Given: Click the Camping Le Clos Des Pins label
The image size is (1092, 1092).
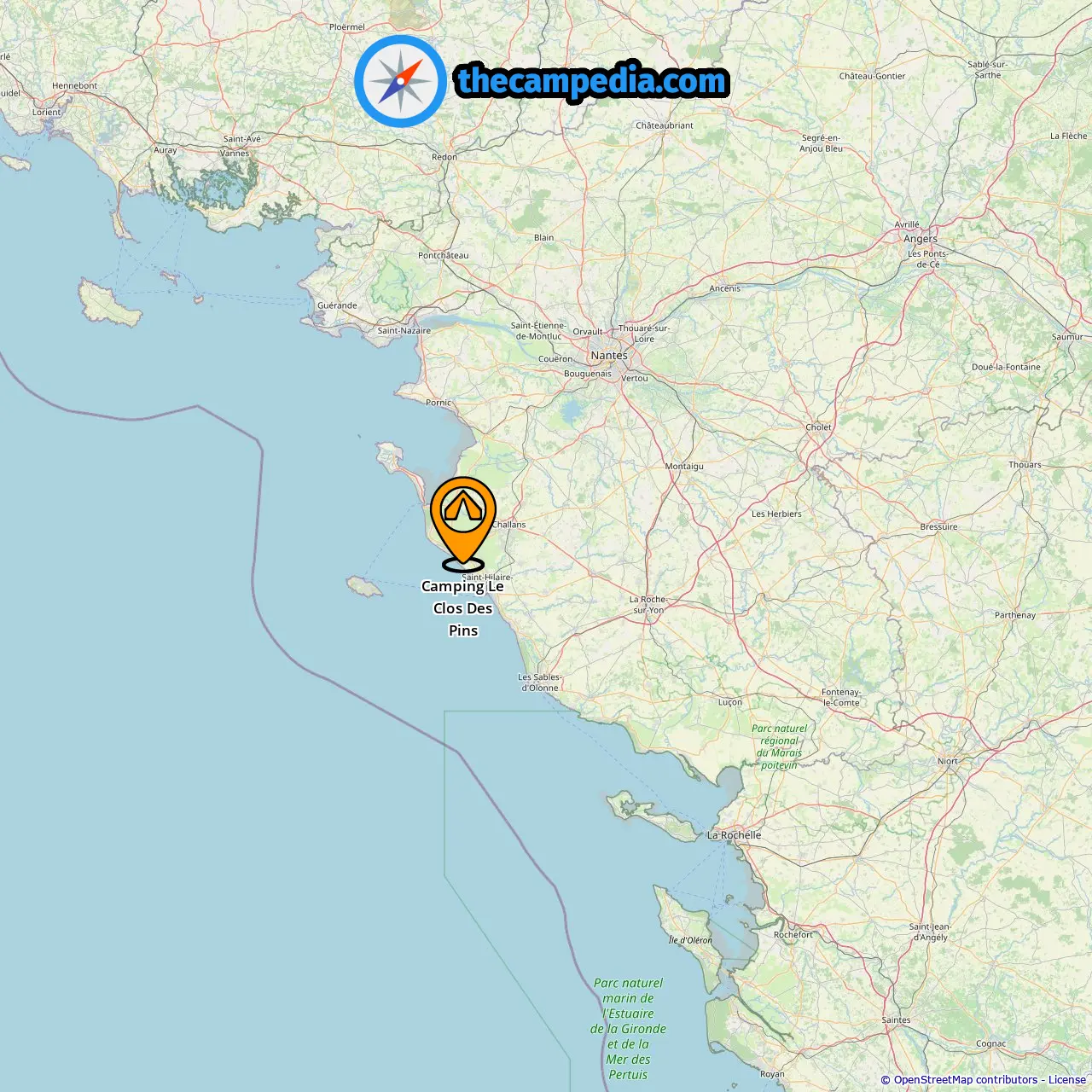Looking at the screenshot, I should click(x=462, y=608).
